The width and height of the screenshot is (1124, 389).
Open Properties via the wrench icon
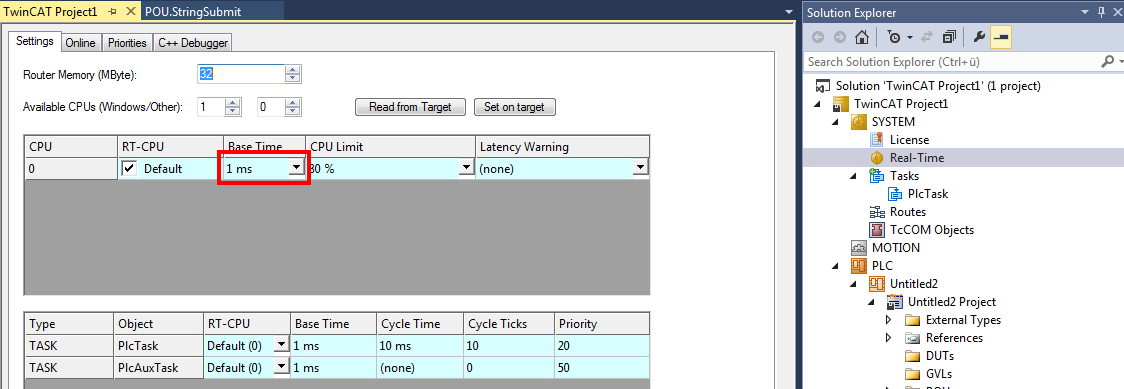pos(978,37)
